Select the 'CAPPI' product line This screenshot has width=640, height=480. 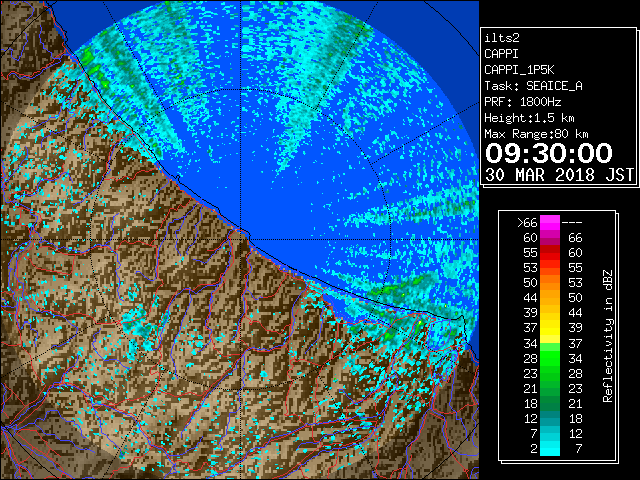(501, 54)
